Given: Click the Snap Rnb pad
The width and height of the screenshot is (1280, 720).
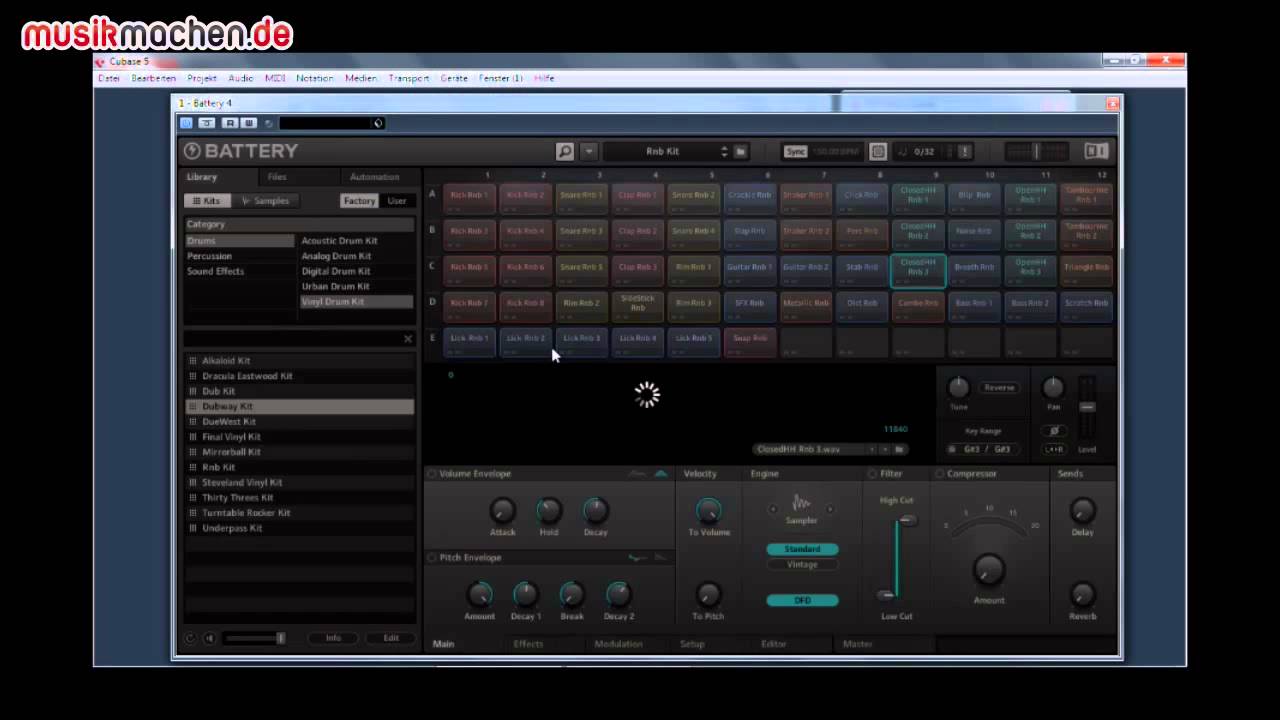Looking at the screenshot, I should 750,341.
